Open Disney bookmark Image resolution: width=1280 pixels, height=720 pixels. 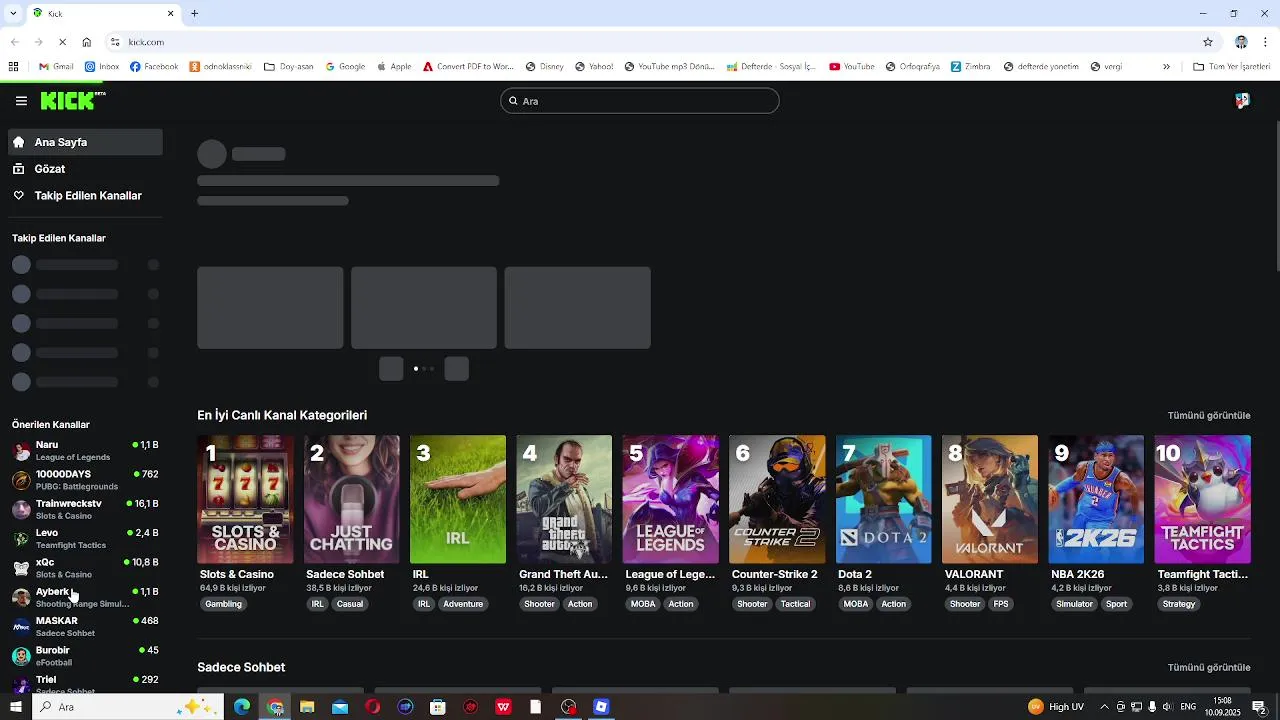tap(544, 67)
